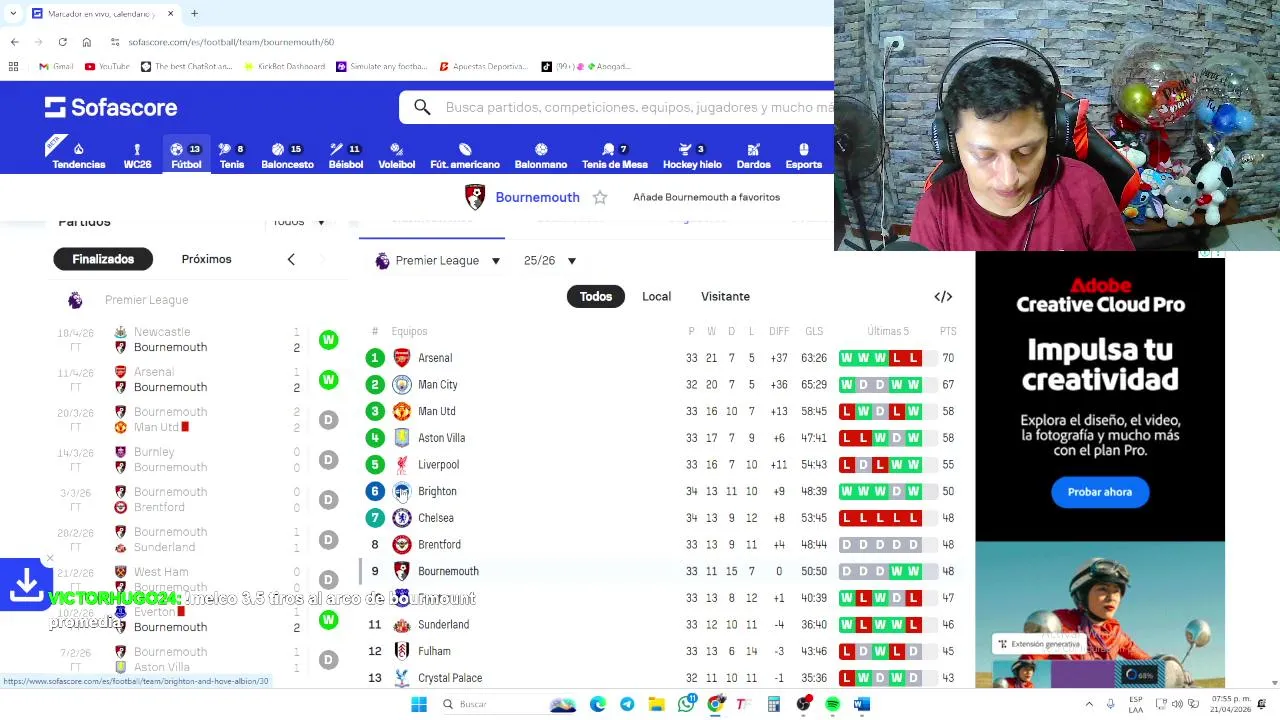Screen dimensions: 1280x720
Task: Click the Probar ahora ad button
Action: coord(1100,492)
